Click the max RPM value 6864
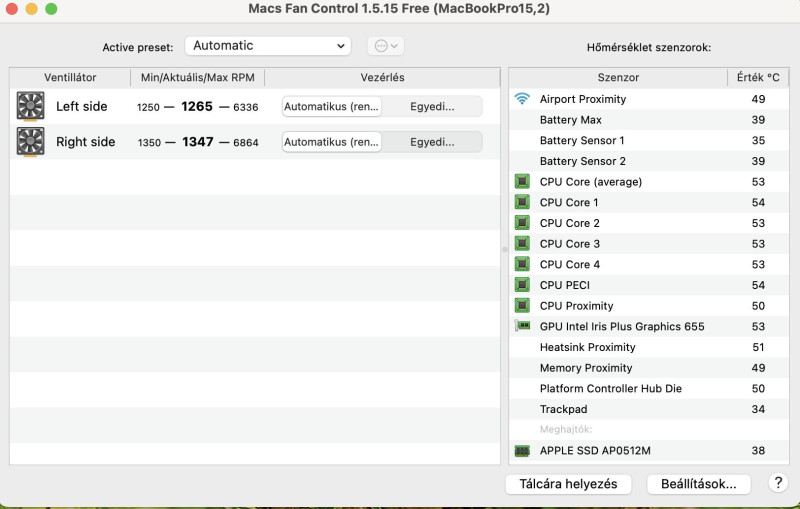 tap(245, 142)
